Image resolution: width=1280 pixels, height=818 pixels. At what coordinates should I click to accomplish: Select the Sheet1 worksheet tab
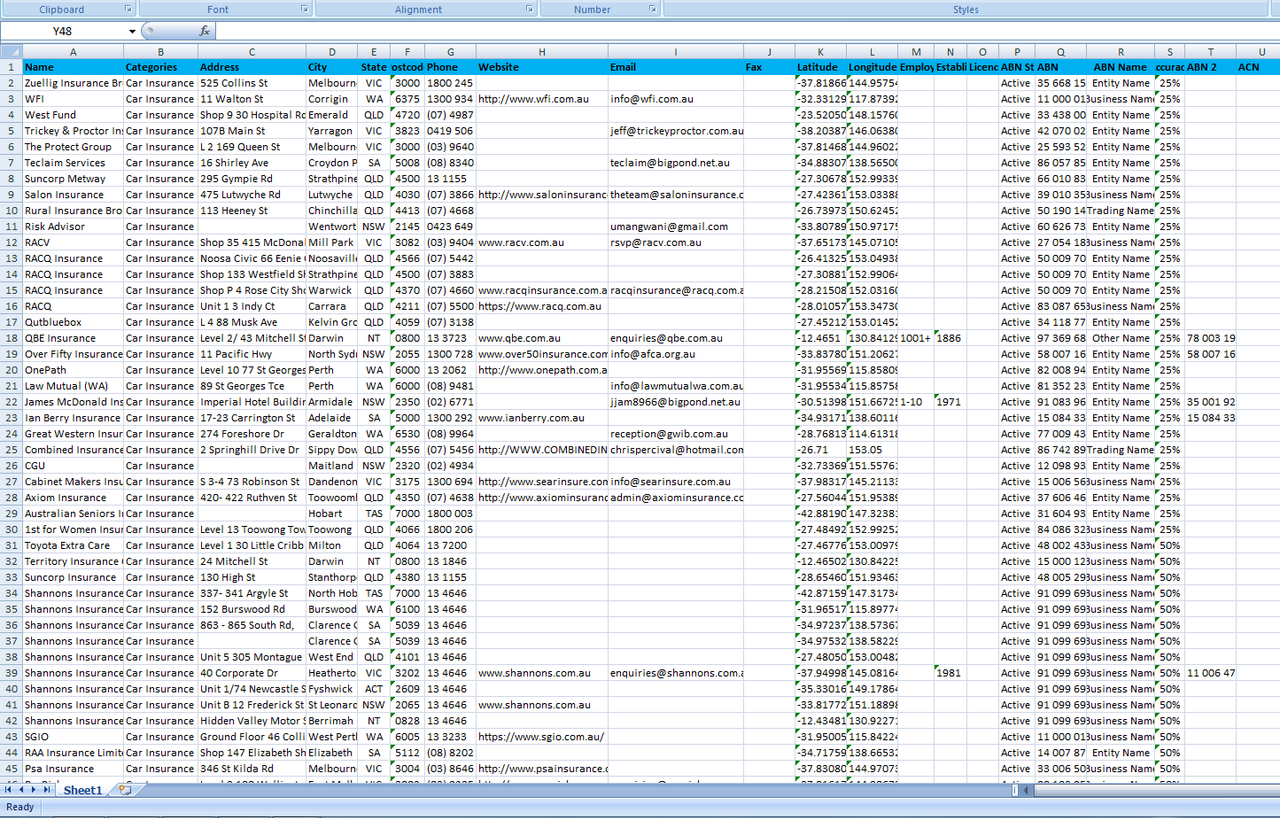tap(83, 790)
